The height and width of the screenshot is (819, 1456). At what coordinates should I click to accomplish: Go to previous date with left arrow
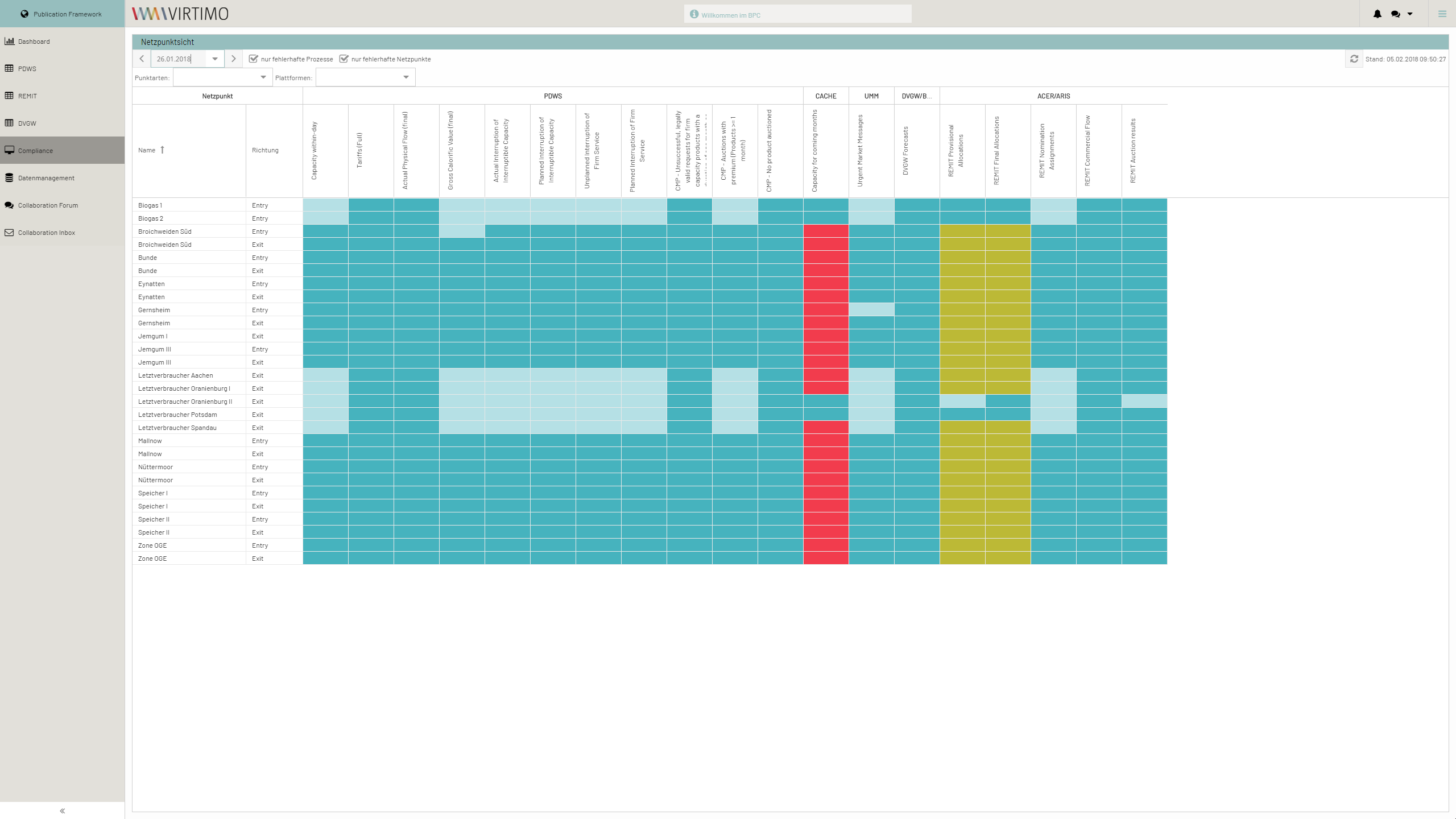142,59
